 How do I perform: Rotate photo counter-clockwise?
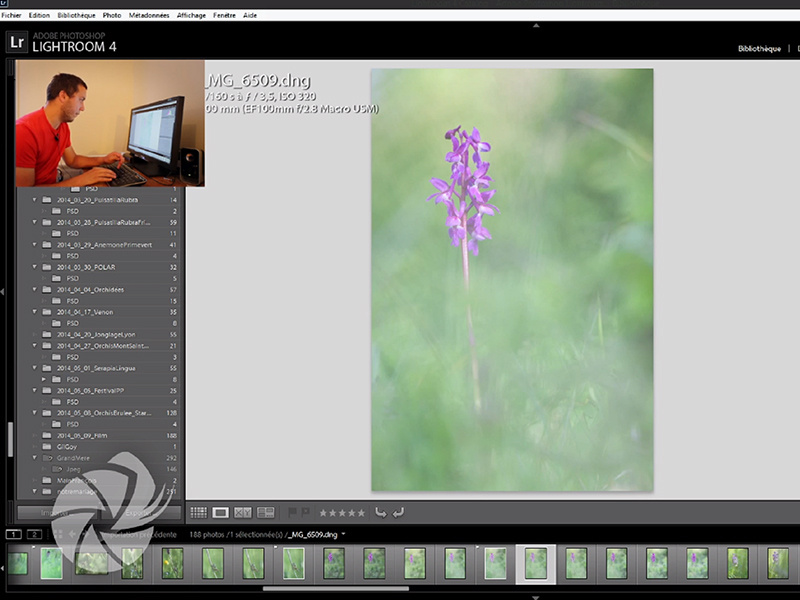point(380,512)
